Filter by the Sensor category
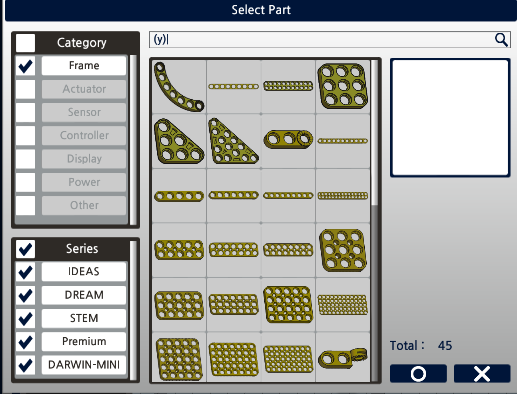This screenshot has width=517, height=396. coord(84,112)
